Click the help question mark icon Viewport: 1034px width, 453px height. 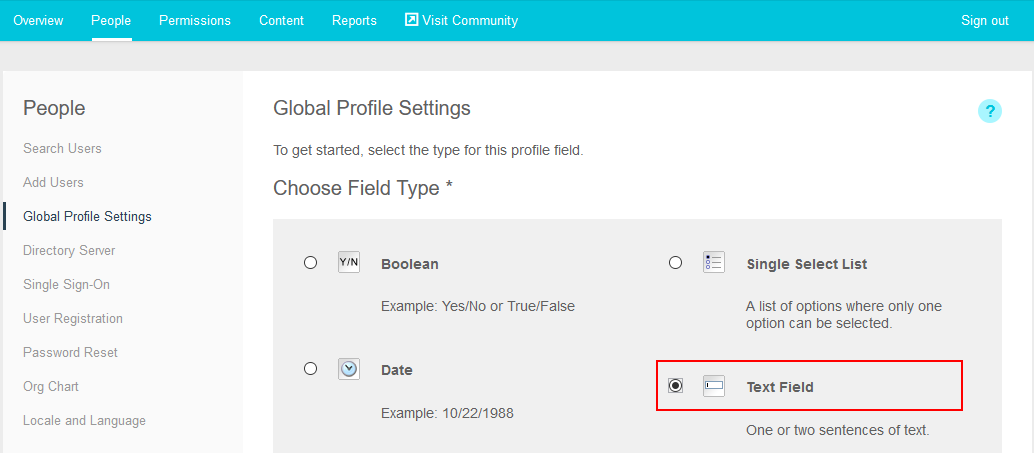pyautogui.click(x=989, y=111)
